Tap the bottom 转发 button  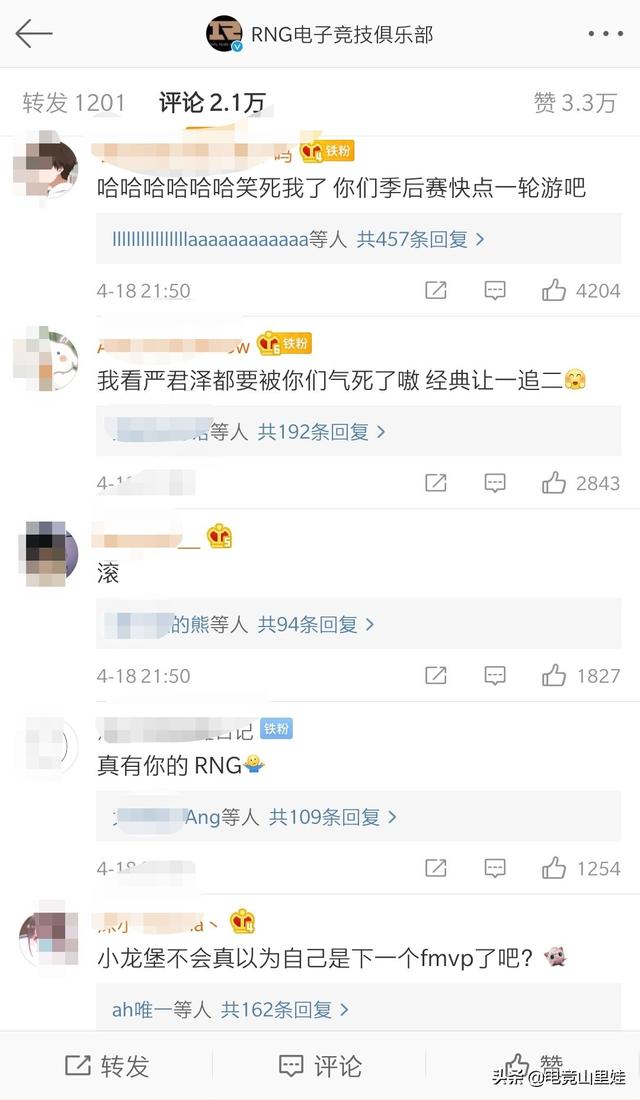tap(107, 1066)
